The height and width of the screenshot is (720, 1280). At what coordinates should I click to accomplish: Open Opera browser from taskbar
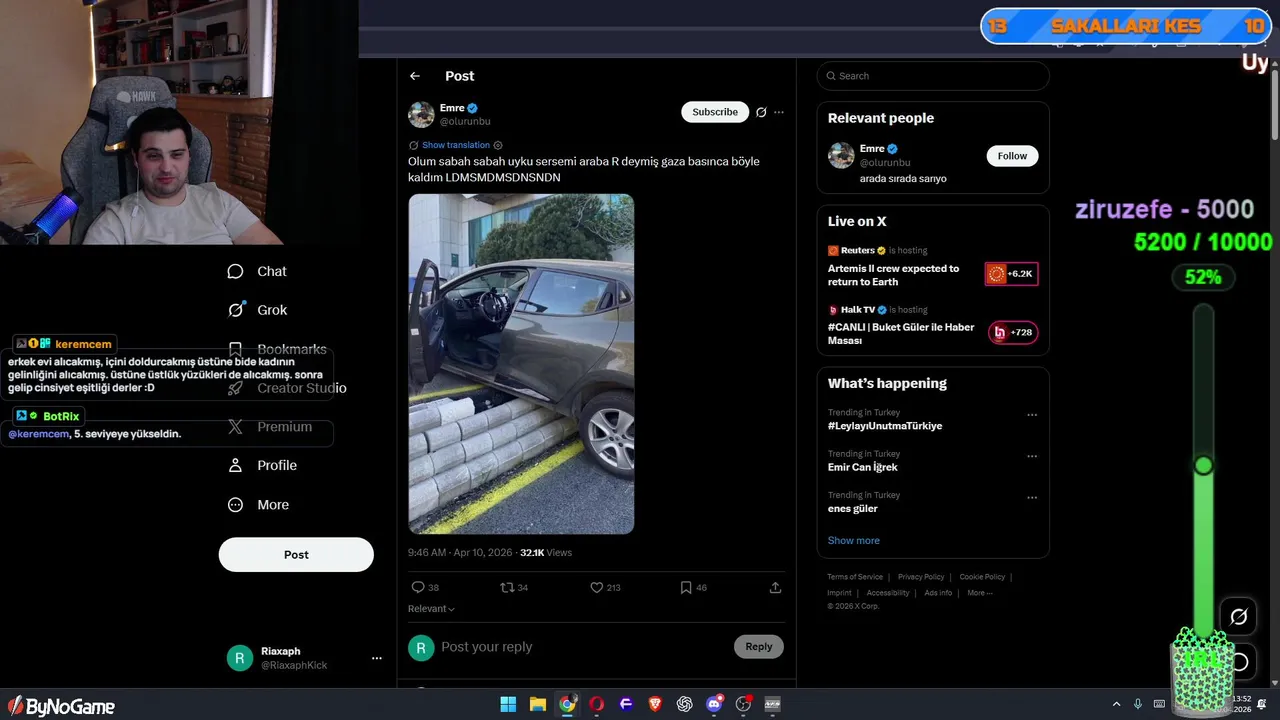(597, 704)
